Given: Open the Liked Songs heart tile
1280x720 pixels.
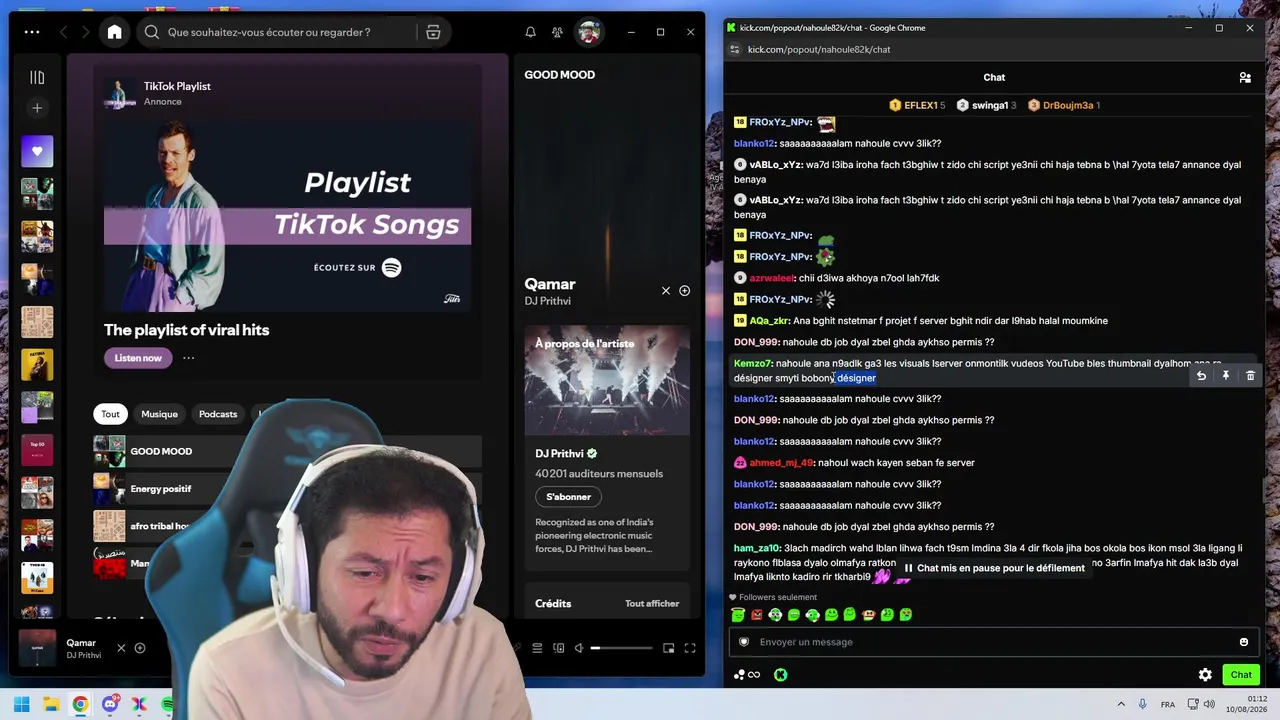Looking at the screenshot, I should (x=37, y=151).
